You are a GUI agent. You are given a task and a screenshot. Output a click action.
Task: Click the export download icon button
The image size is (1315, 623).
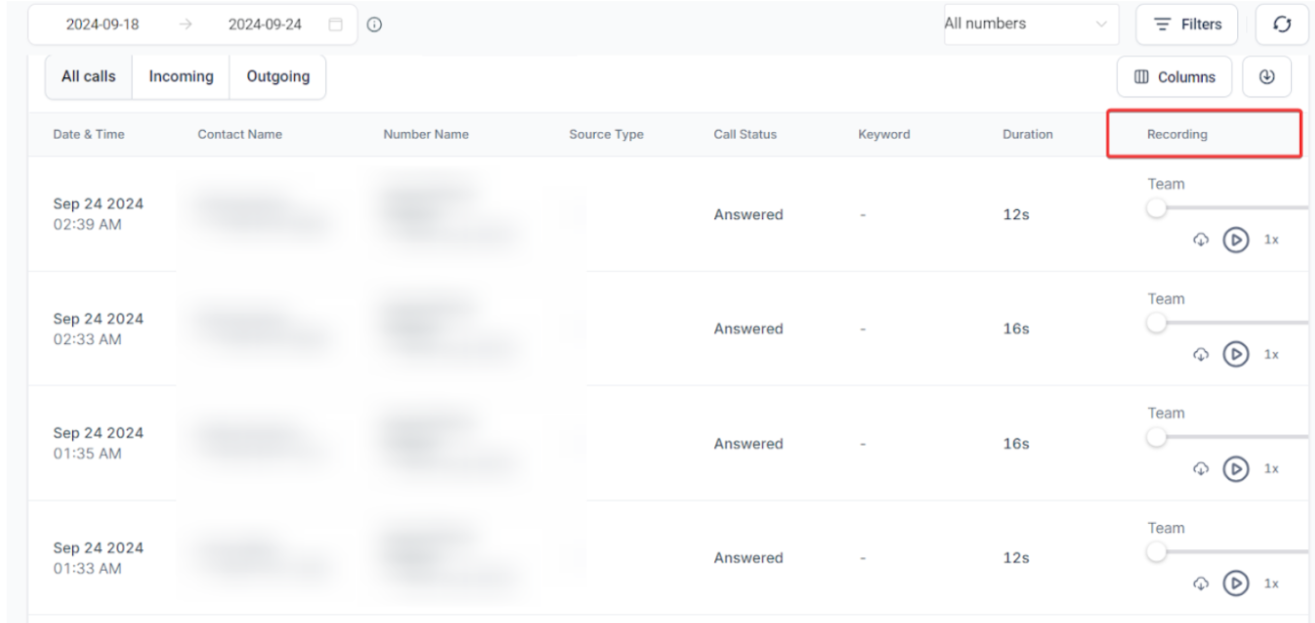pyautogui.click(x=1267, y=77)
